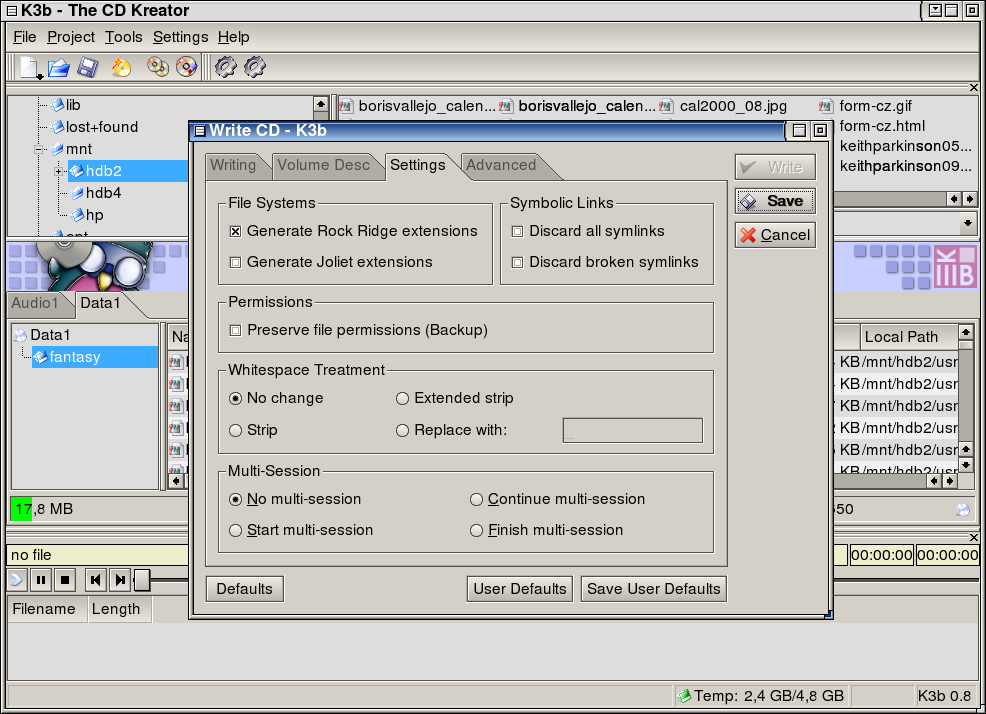Image resolution: width=986 pixels, height=714 pixels.
Task: Select Start multi-session radio button
Action: tap(235, 530)
